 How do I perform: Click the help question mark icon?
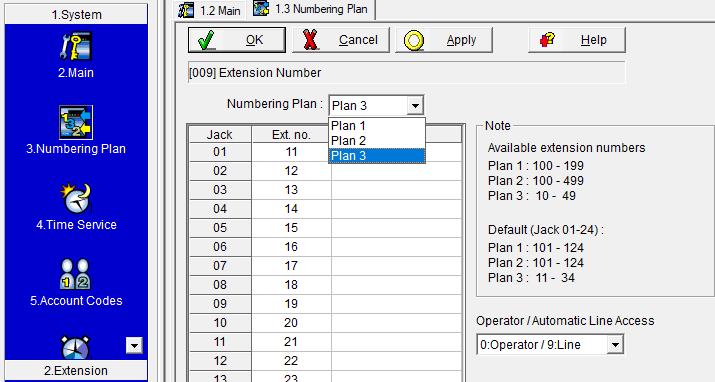[x=547, y=40]
